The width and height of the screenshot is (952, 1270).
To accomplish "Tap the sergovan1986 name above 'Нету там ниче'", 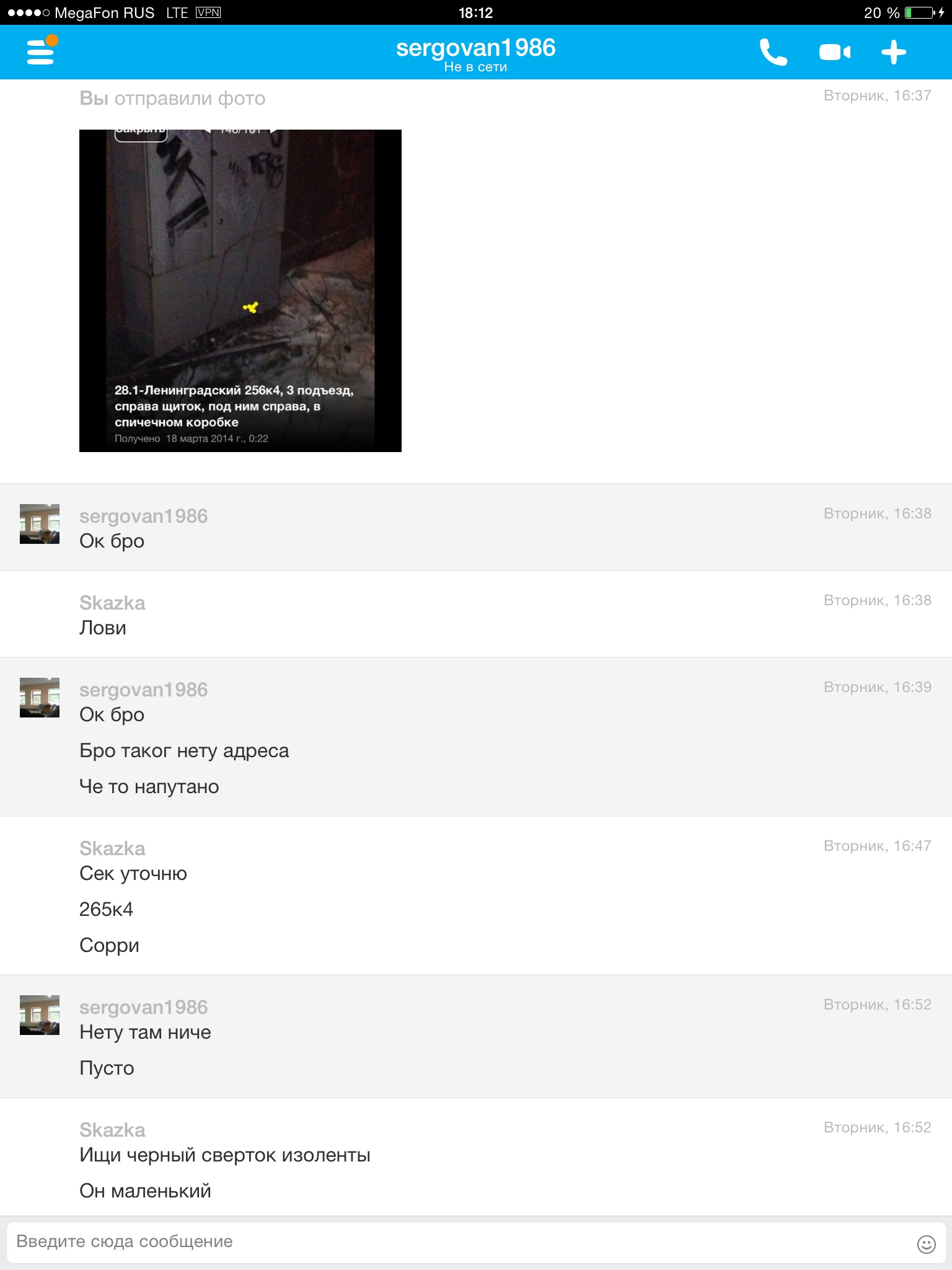I will click(x=144, y=1007).
